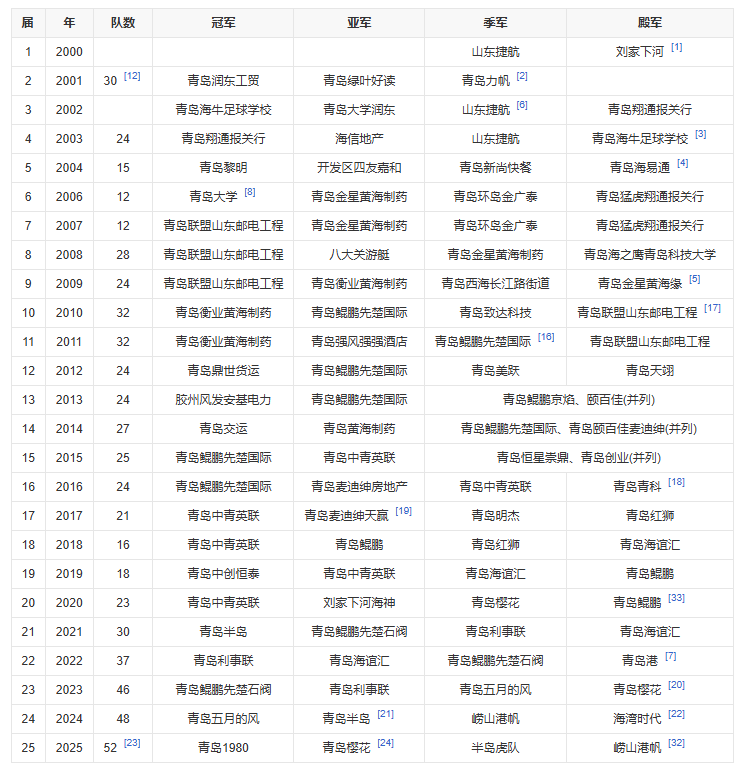The width and height of the screenshot is (749, 771).
Task: Open citation [2] after 青岛力帆
Action: click(522, 76)
